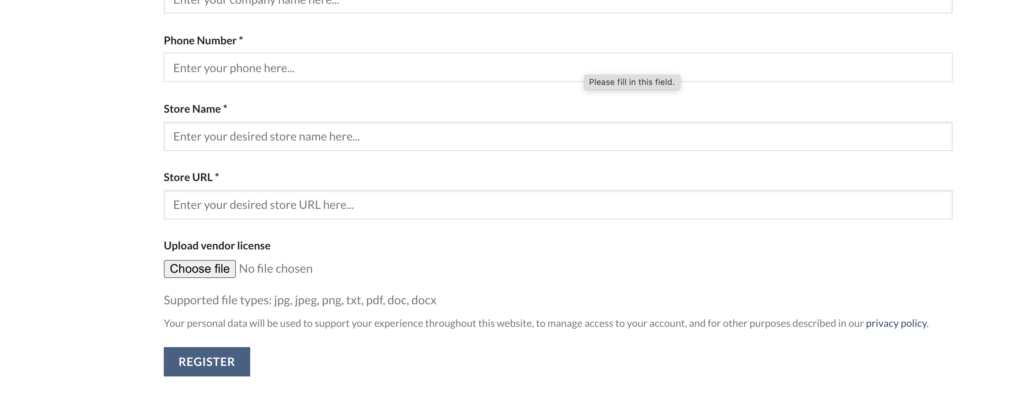
Task: Open the privacy policy link
Action: (x=896, y=323)
